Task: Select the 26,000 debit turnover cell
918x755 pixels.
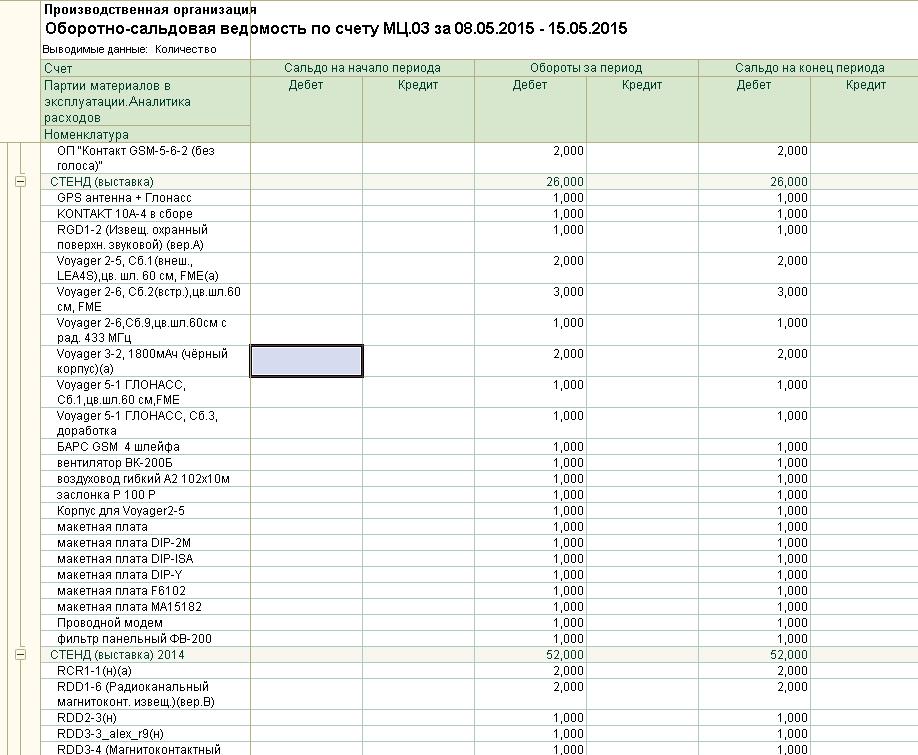Action: tap(530, 181)
